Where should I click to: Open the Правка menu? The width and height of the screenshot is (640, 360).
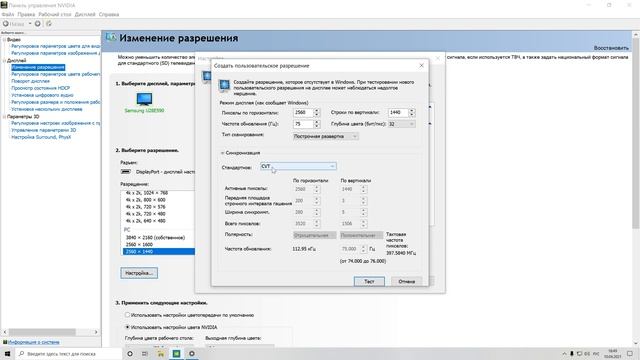[26, 14]
